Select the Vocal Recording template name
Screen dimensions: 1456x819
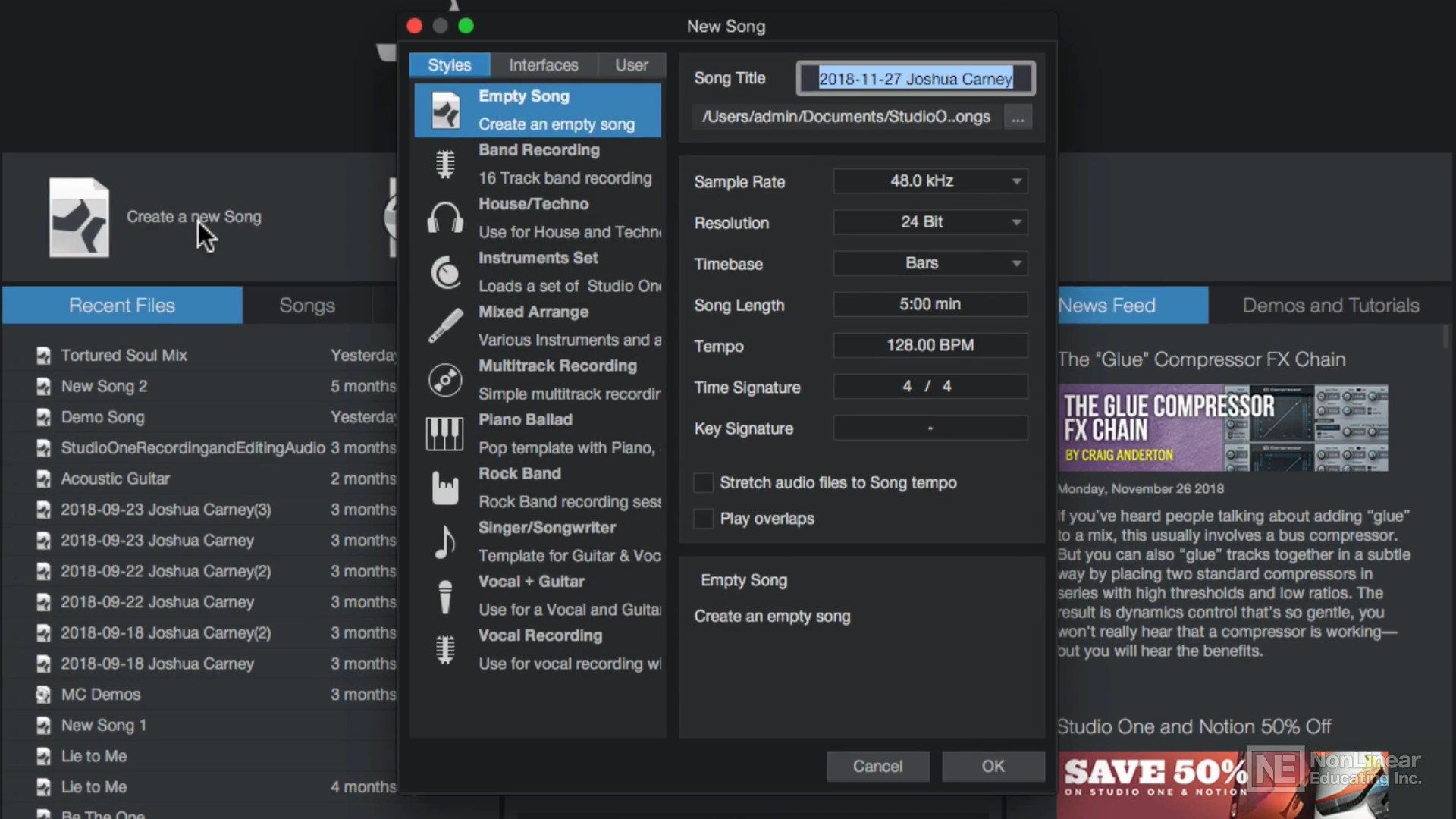point(540,635)
